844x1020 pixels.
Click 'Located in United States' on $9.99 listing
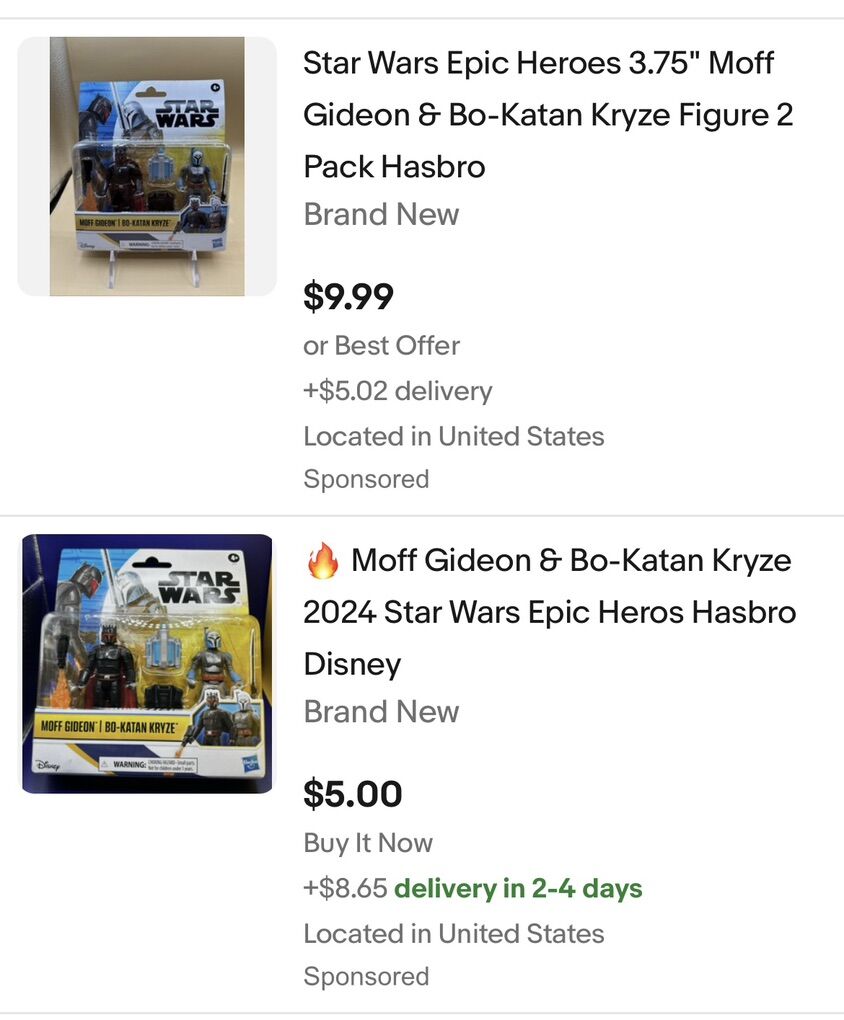(x=453, y=437)
